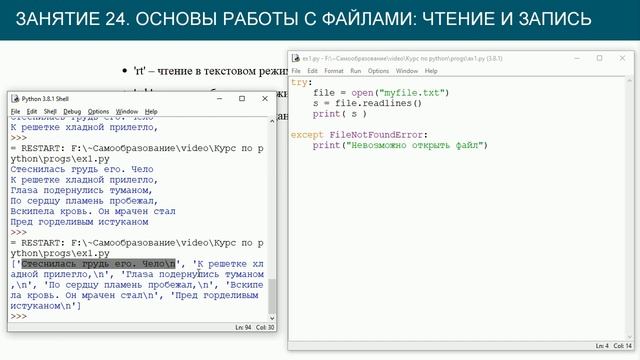Image resolution: width=640 pixels, height=360 pixels.
Task: Click the Shell vertical scrollbar thumb
Action: [272, 296]
